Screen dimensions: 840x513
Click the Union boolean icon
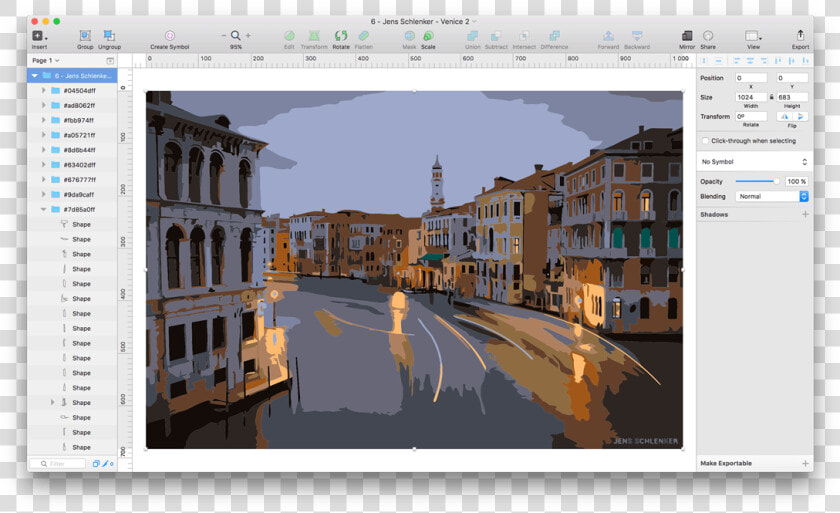(x=472, y=35)
